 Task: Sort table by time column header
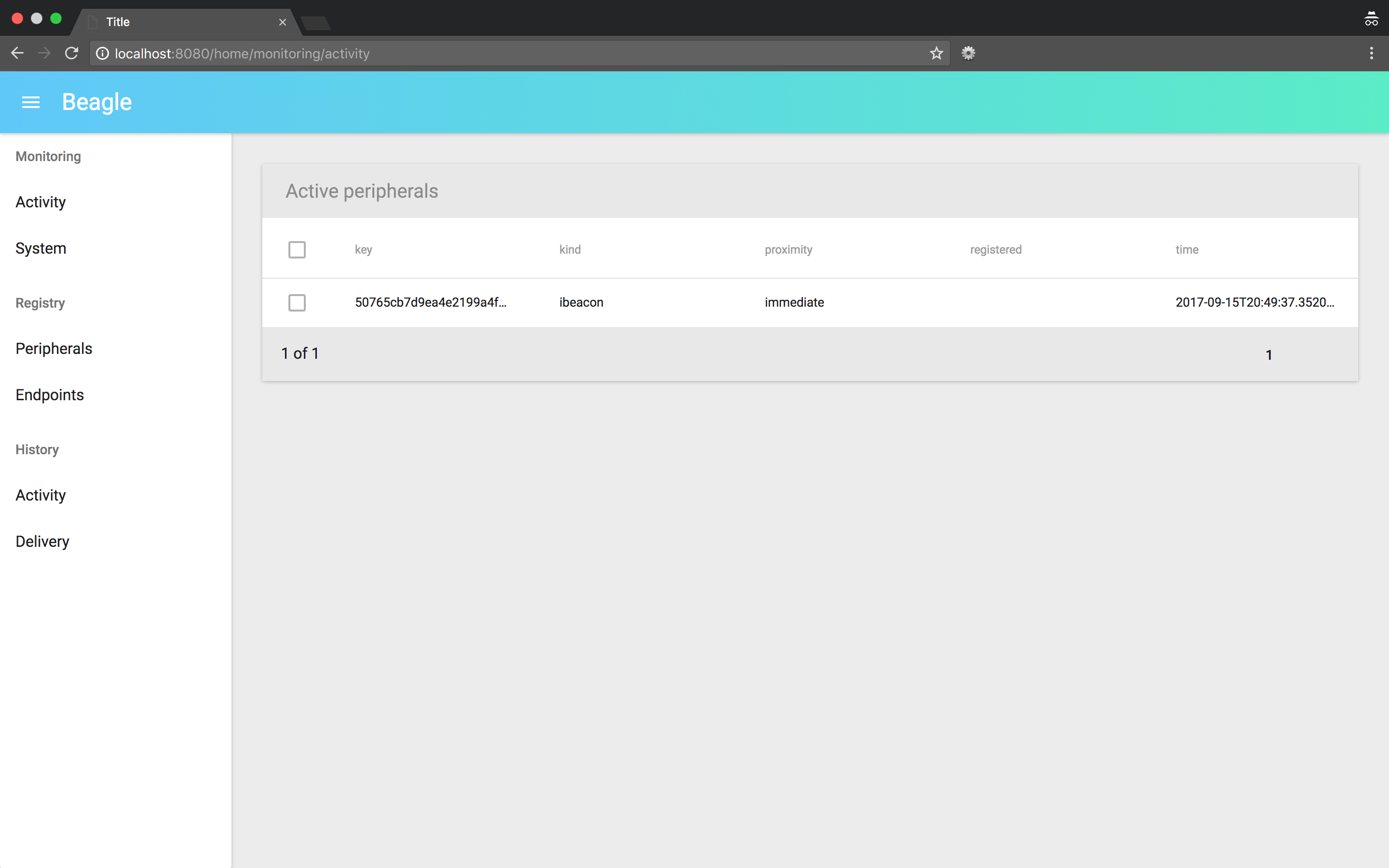(1186, 250)
